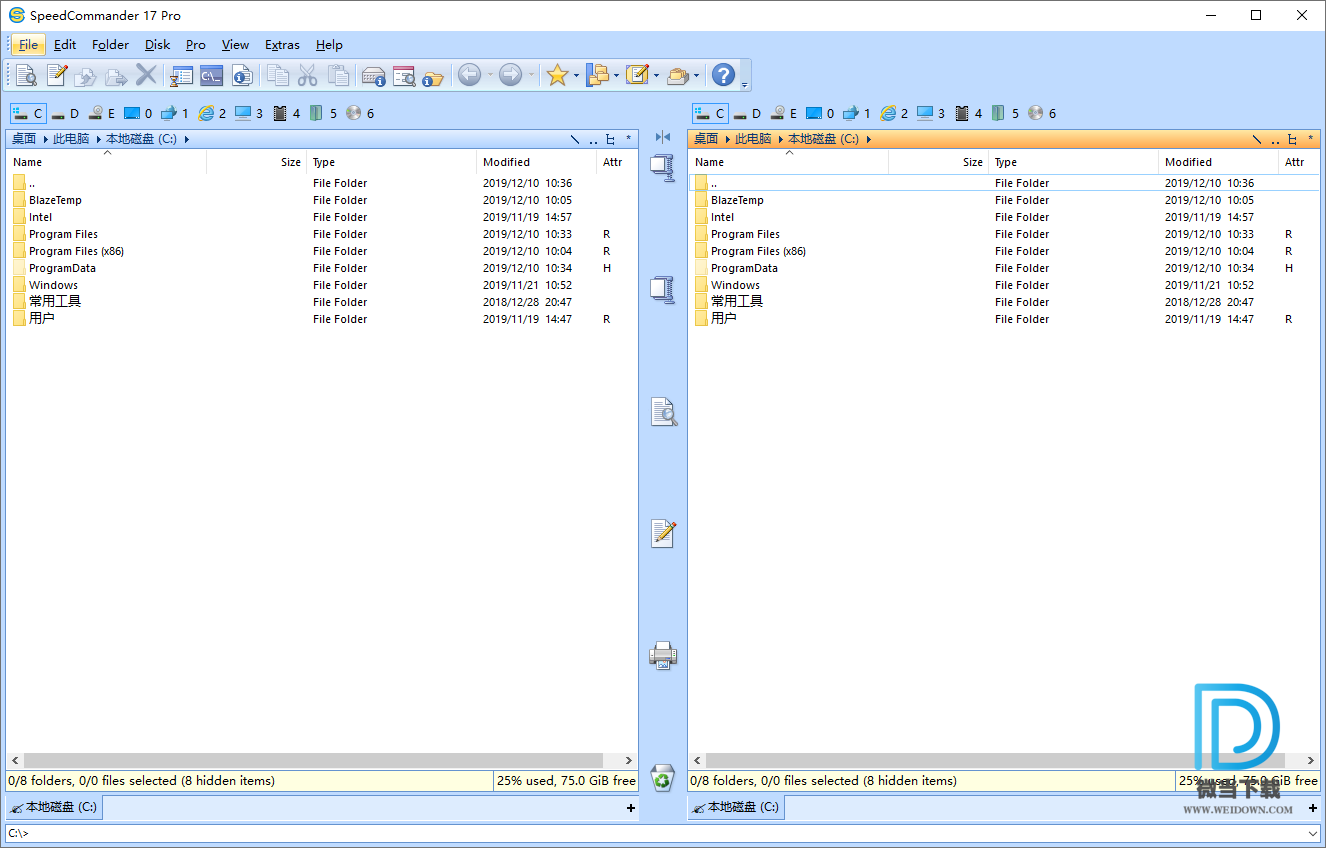The height and width of the screenshot is (848, 1326).
Task: Click 桌面 in the left path breadcrumb
Action: tap(24, 139)
